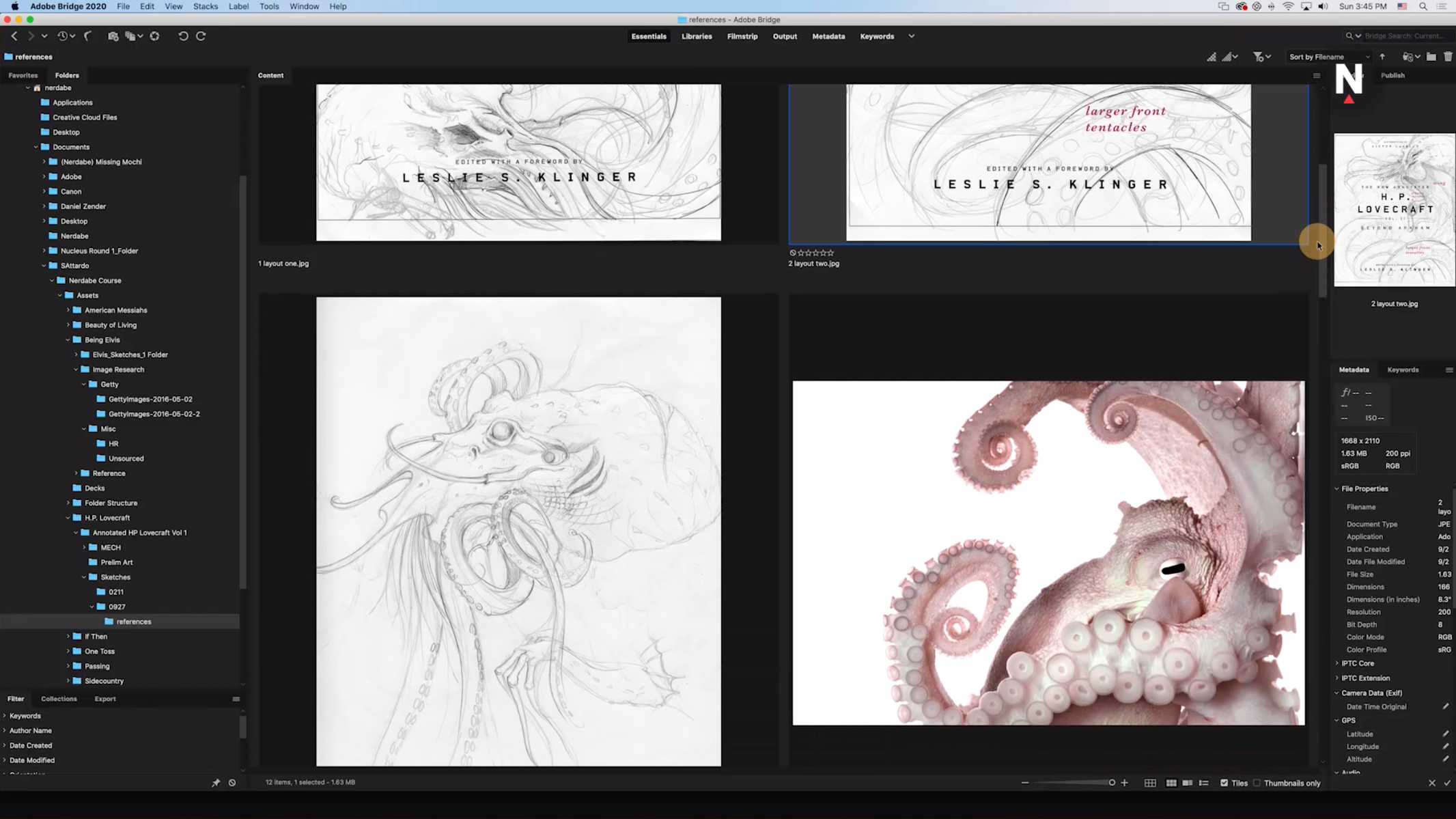Screen dimensions: 1456x819
Task: Click the Cancel metadata changes X icon
Action: point(1432,783)
